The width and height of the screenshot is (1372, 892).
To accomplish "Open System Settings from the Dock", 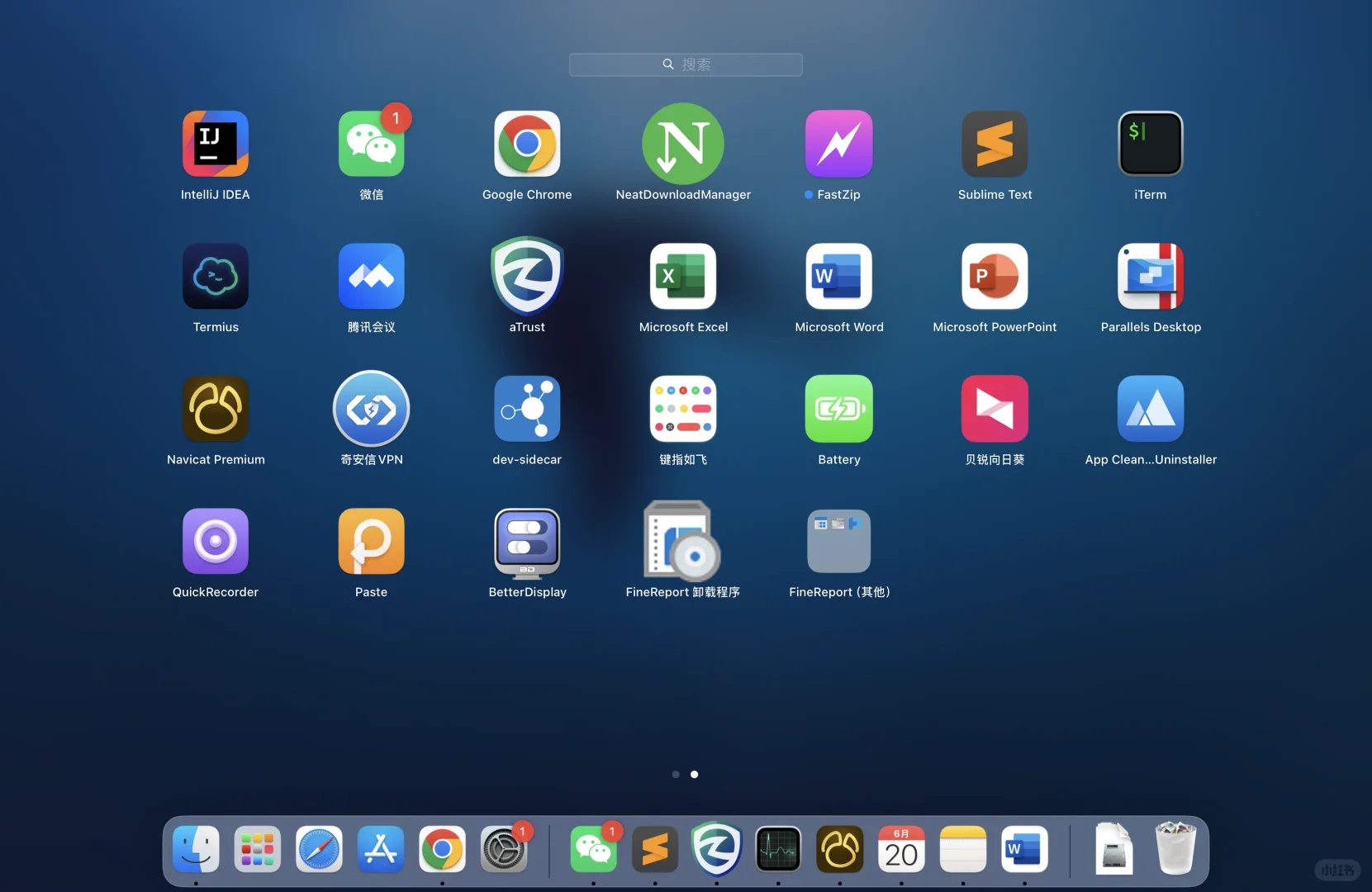I will 504,849.
